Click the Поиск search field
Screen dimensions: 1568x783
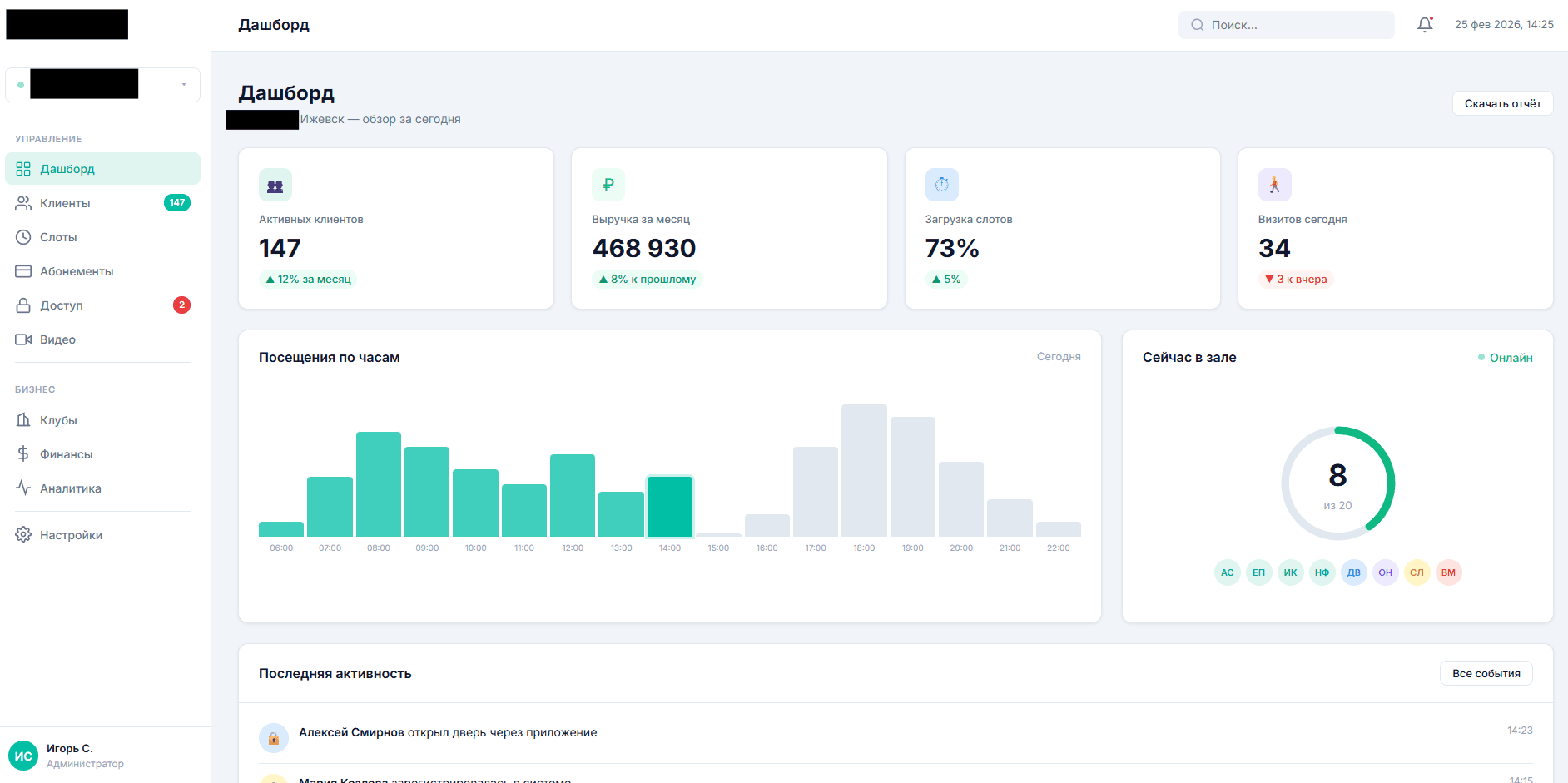point(1286,24)
